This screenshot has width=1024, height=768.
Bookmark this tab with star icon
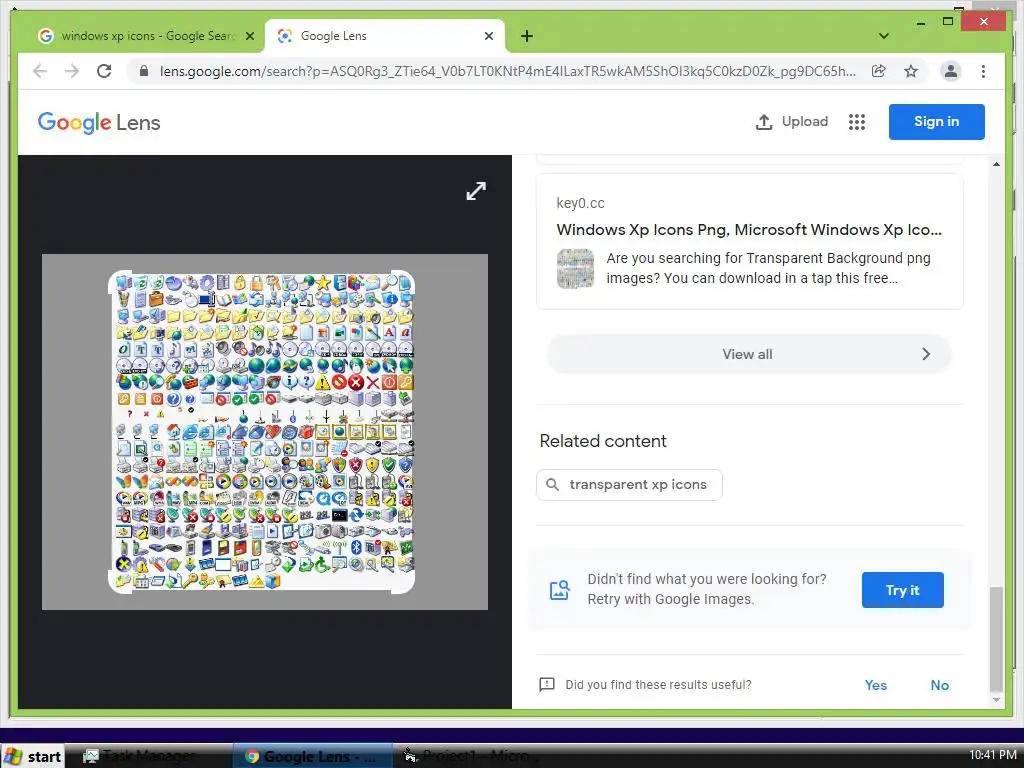pyautogui.click(x=911, y=71)
